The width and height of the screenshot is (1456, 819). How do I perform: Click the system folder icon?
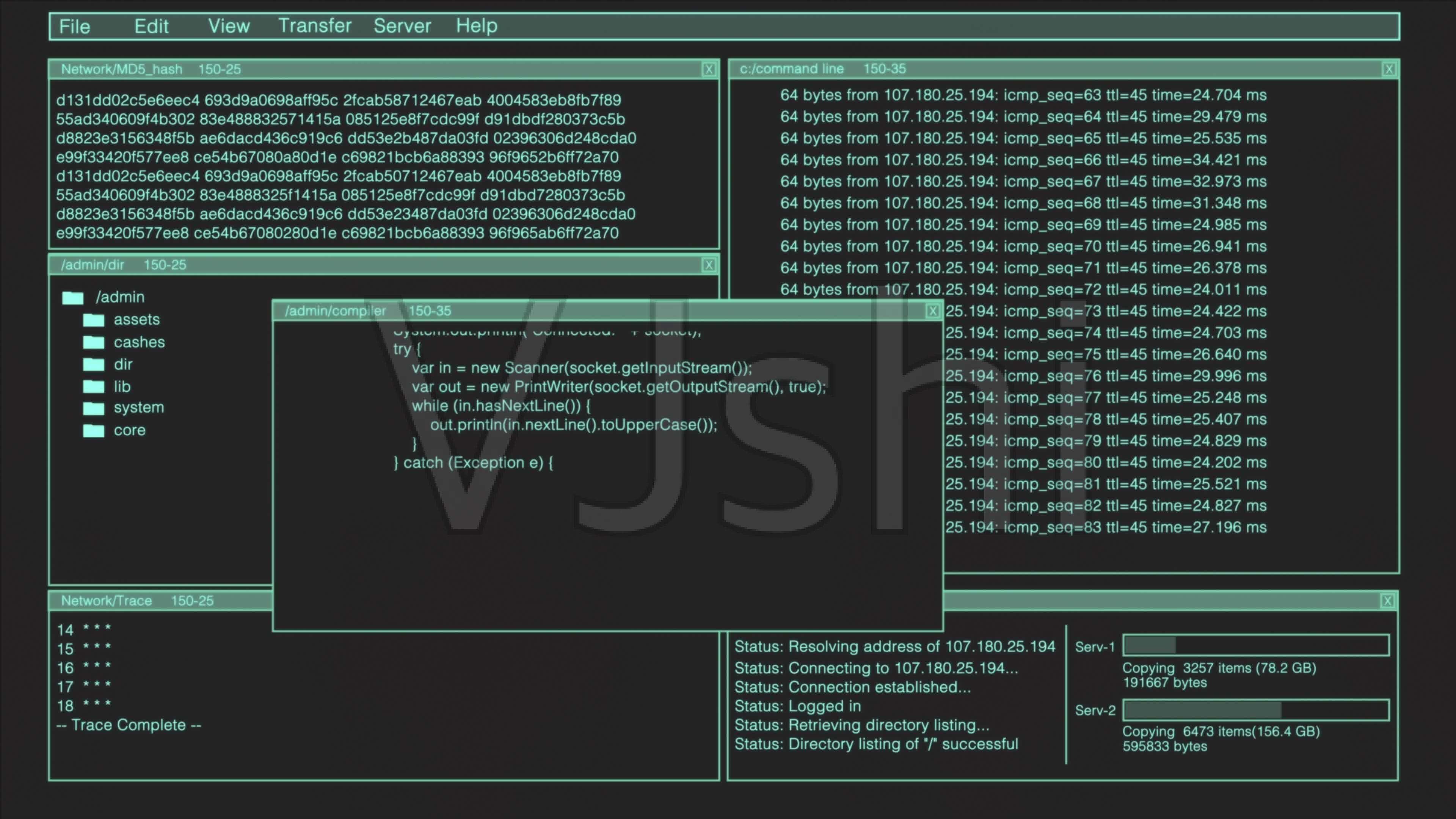[x=94, y=408]
